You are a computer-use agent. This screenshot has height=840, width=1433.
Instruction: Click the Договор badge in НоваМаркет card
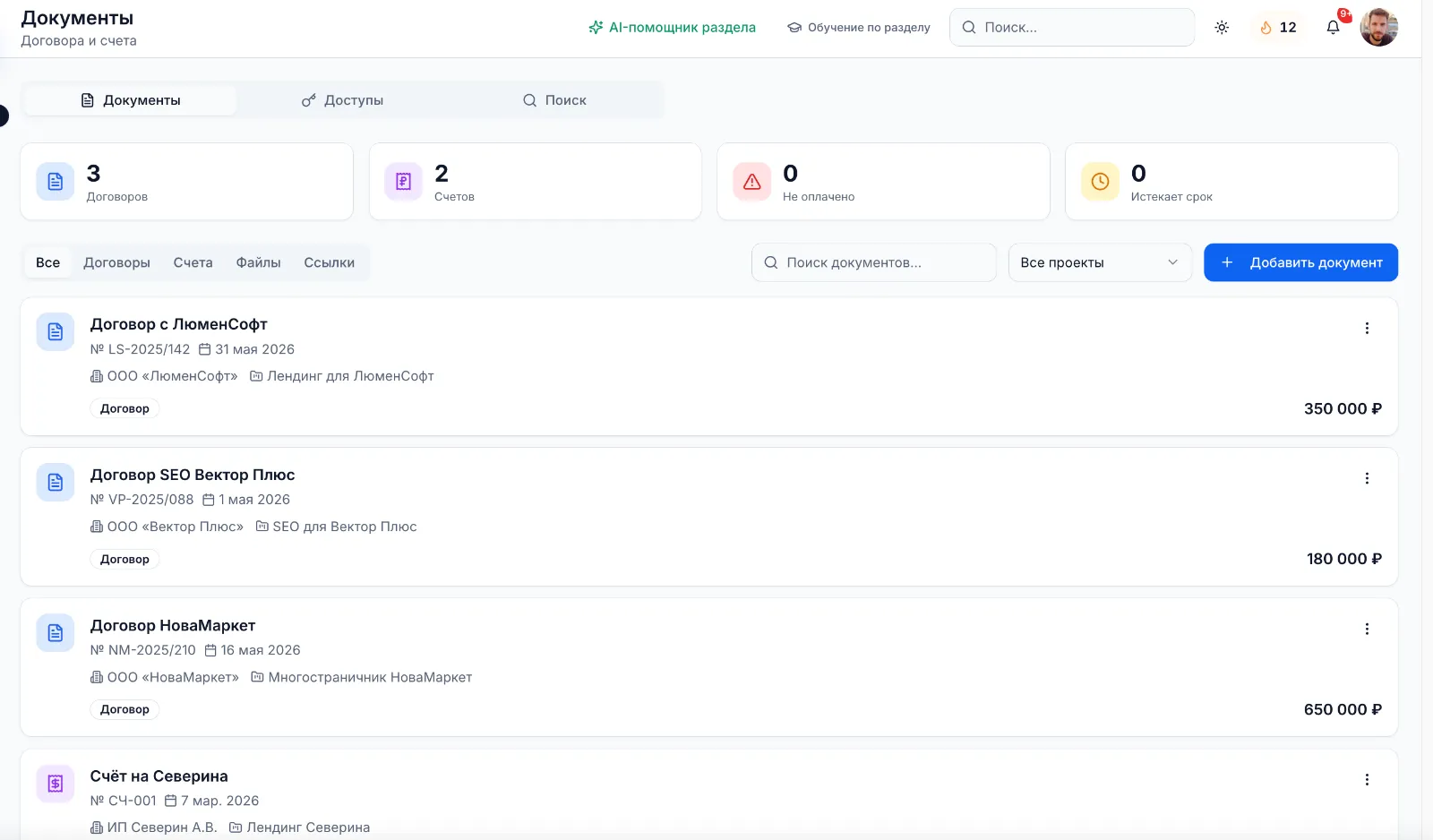(x=124, y=709)
